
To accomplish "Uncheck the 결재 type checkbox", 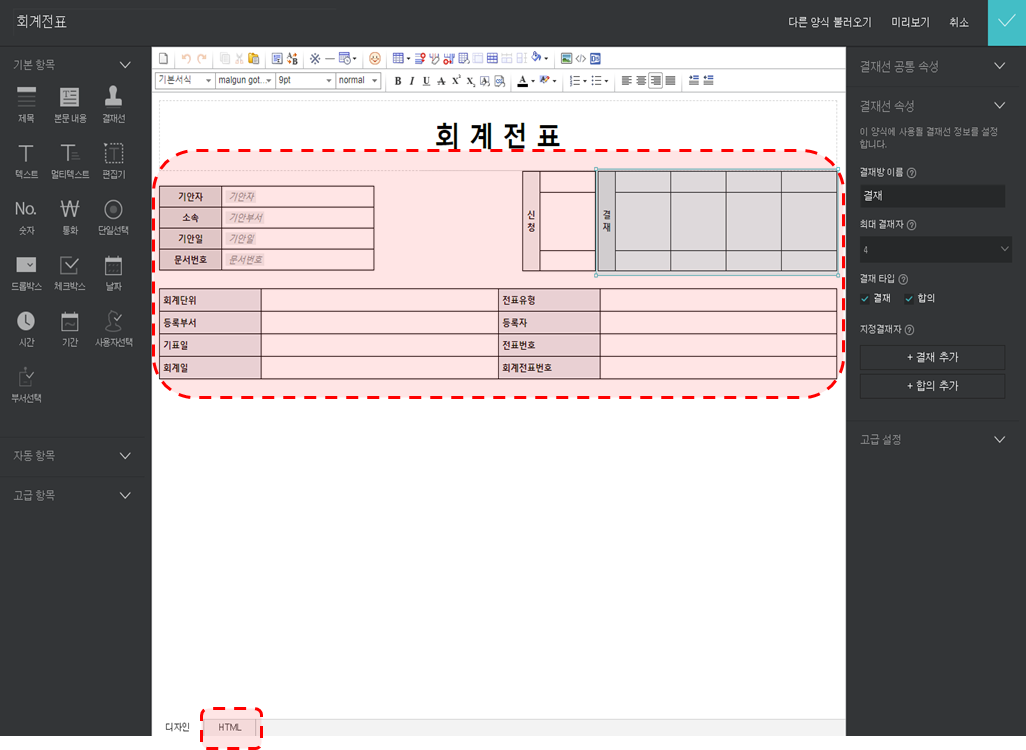I will (866, 299).
